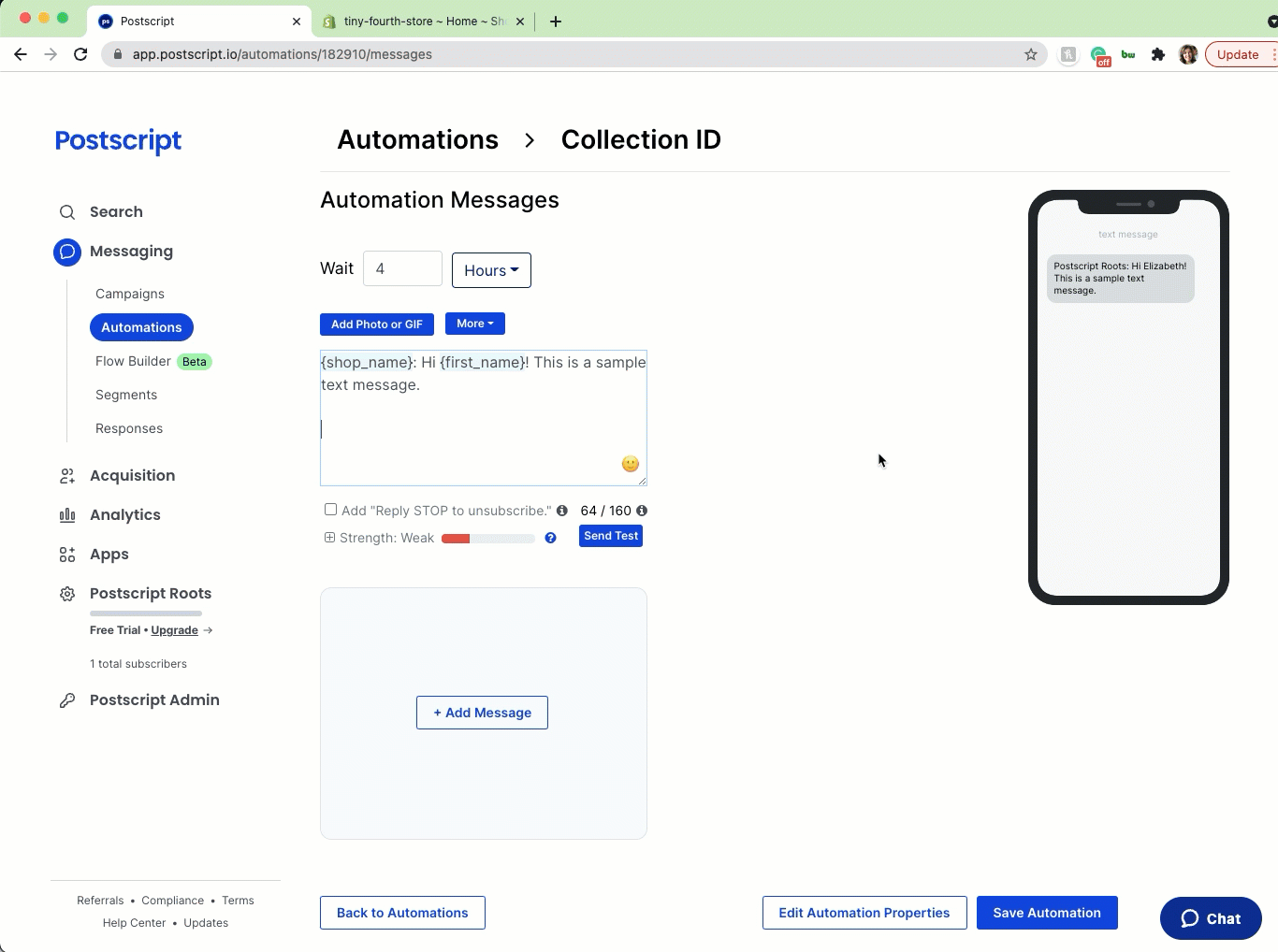
Task: Click the Analytics bar chart icon
Action: [x=67, y=515]
